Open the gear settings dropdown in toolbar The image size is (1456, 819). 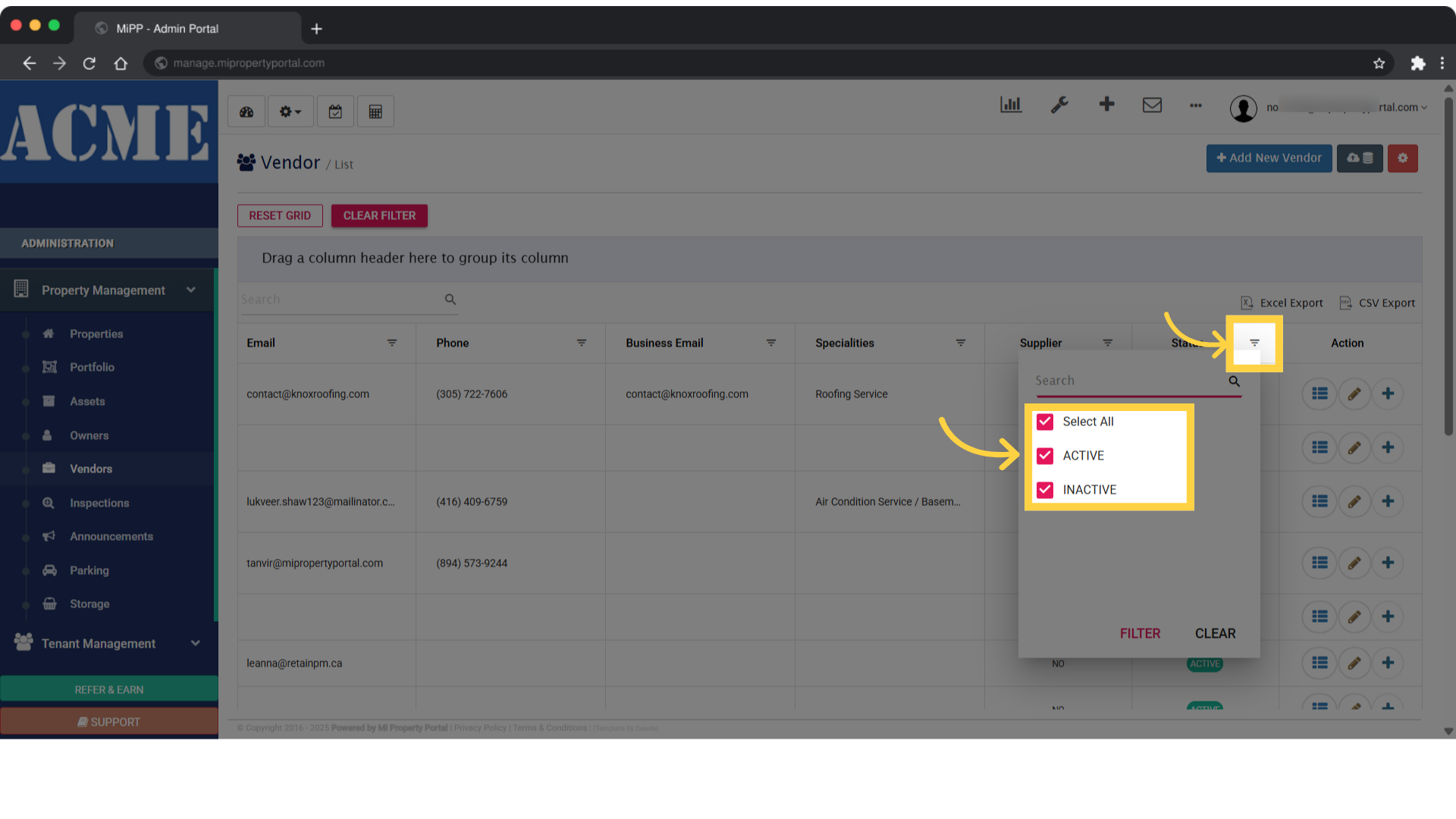pyautogui.click(x=290, y=111)
